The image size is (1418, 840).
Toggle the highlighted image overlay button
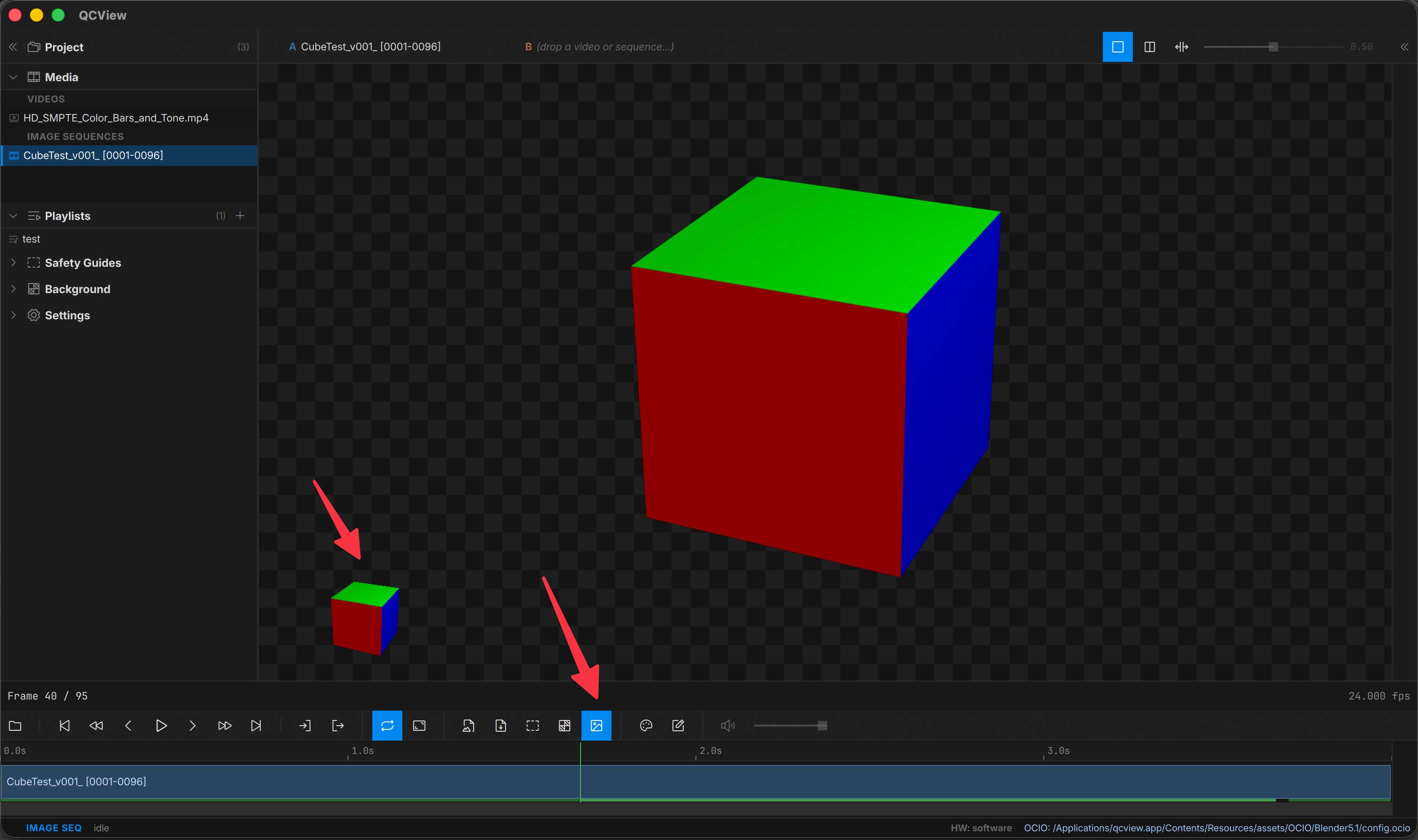[596, 726]
